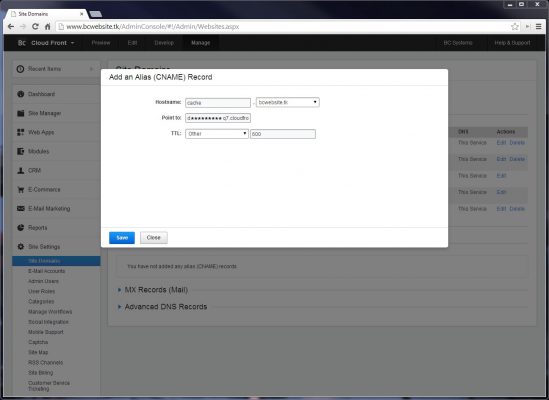Open Help & Support menu
549x400 pixels.
512,43
